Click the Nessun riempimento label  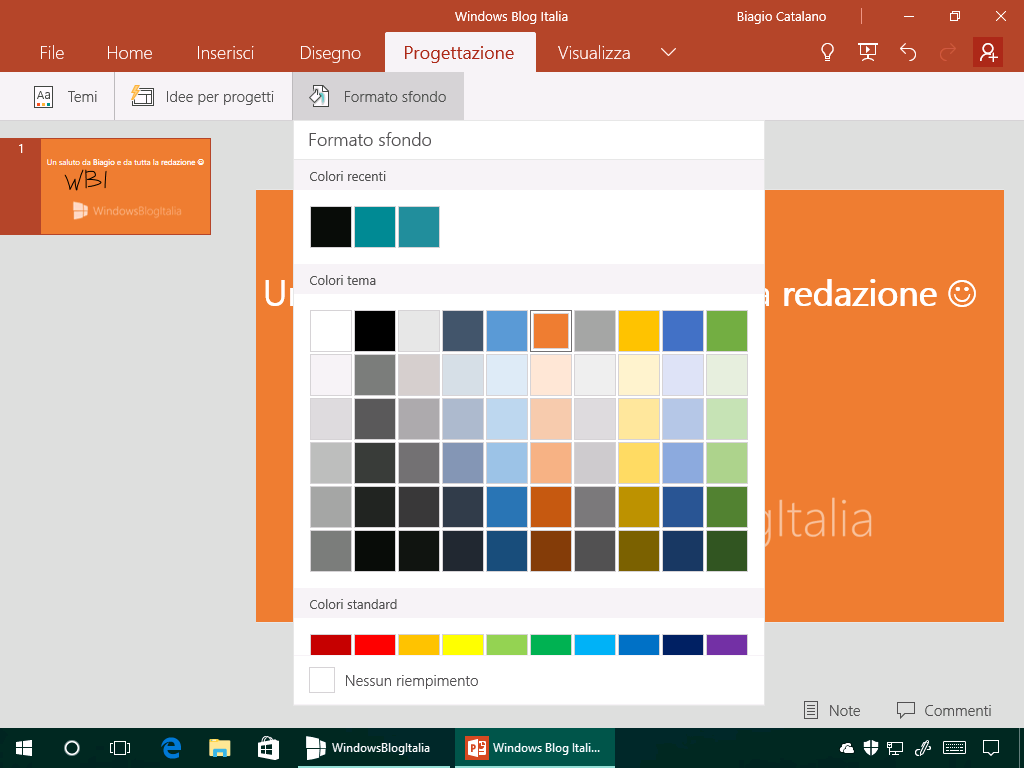pos(411,680)
